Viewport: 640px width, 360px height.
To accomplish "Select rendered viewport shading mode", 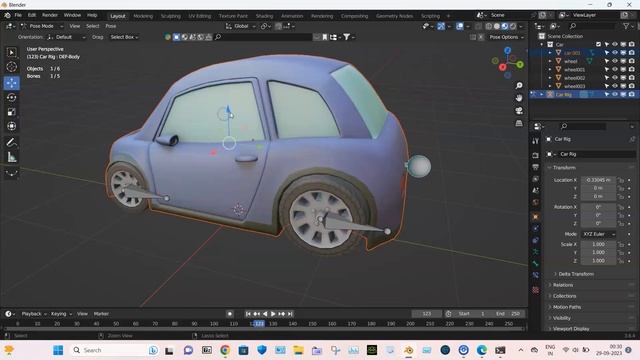I will point(513,26).
